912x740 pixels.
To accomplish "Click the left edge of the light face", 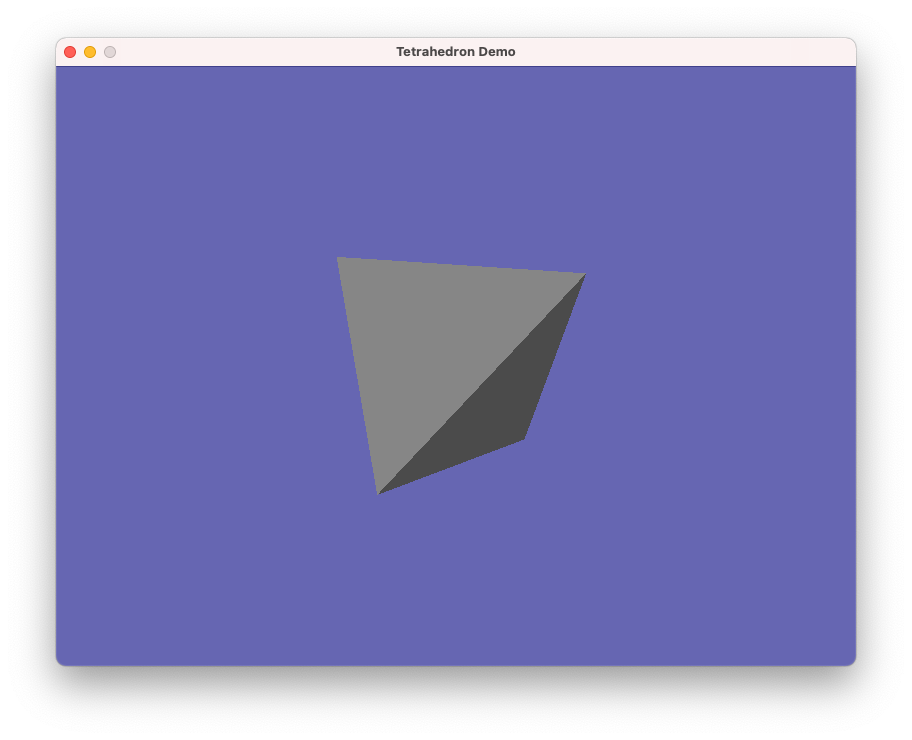I will click(358, 375).
